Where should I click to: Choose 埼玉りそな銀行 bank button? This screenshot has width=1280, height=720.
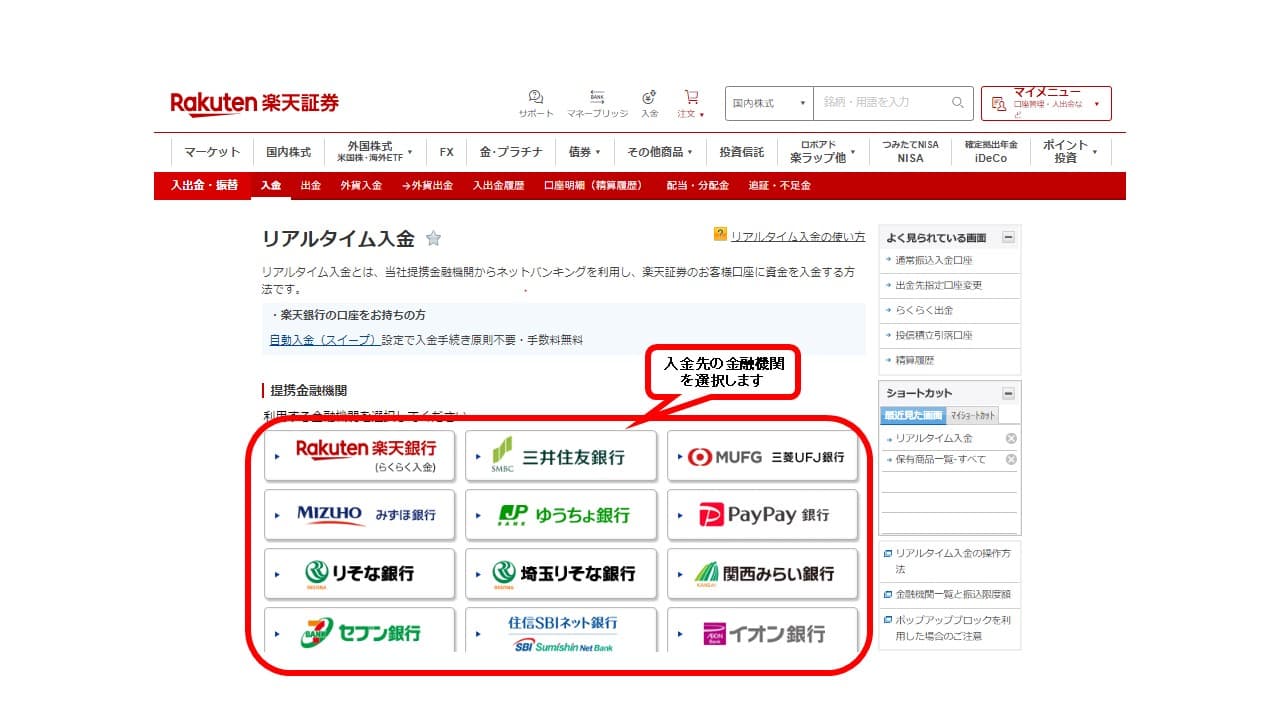tap(561, 574)
